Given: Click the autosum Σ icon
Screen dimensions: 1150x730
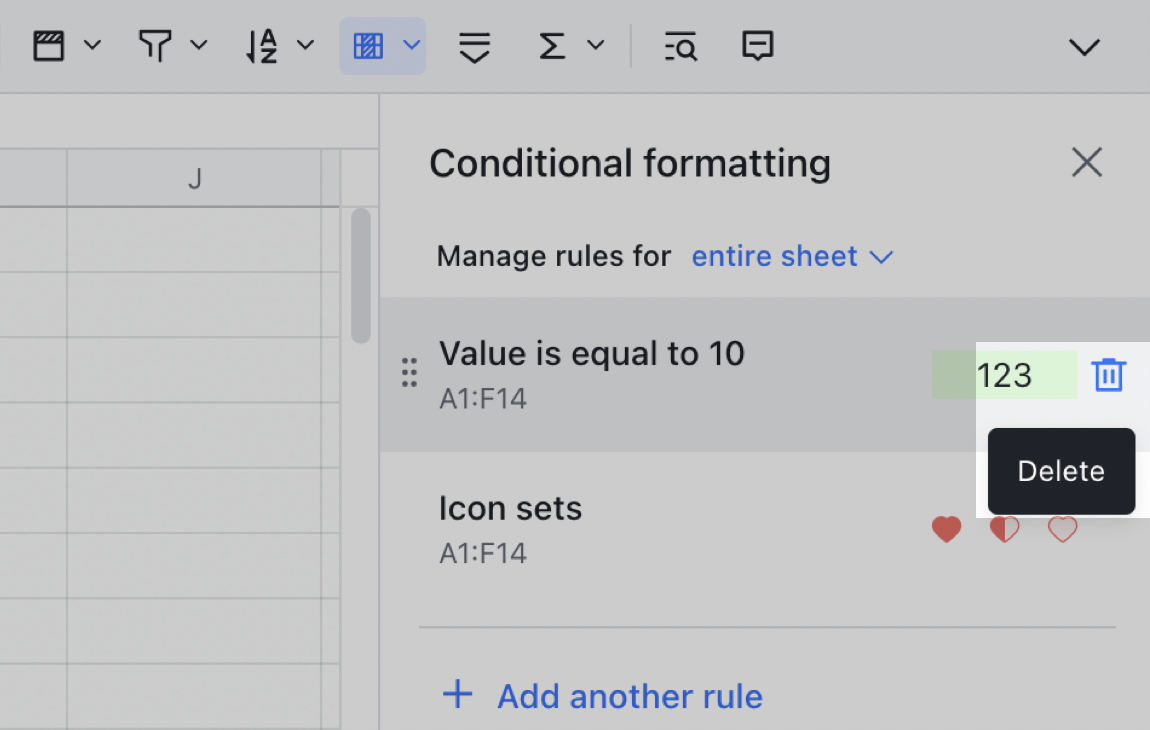Looking at the screenshot, I should click(549, 45).
